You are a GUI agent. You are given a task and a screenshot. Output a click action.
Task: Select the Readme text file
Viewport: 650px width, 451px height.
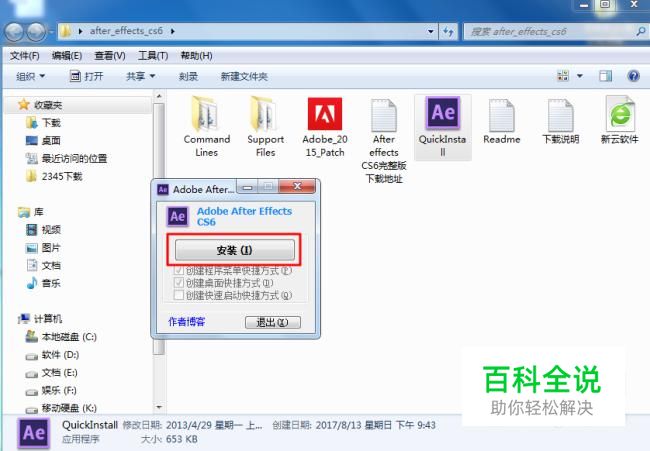pyautogui.click(x=502, y=121)
